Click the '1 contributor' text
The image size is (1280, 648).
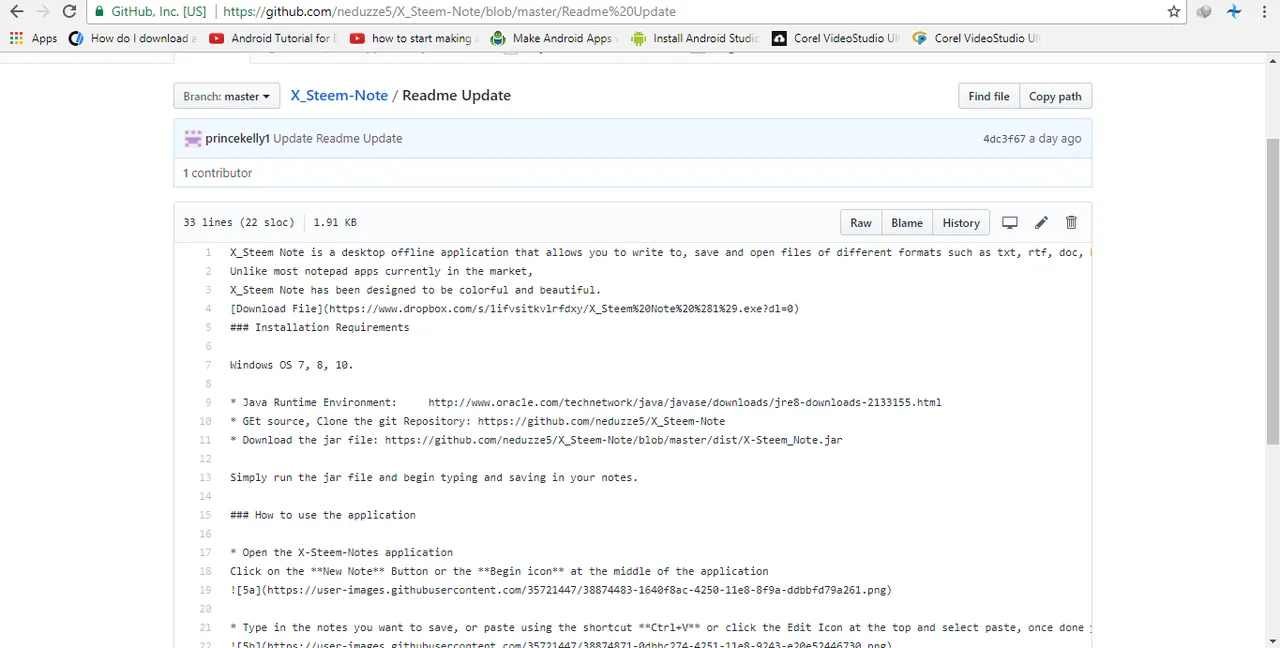pos(217,173)
